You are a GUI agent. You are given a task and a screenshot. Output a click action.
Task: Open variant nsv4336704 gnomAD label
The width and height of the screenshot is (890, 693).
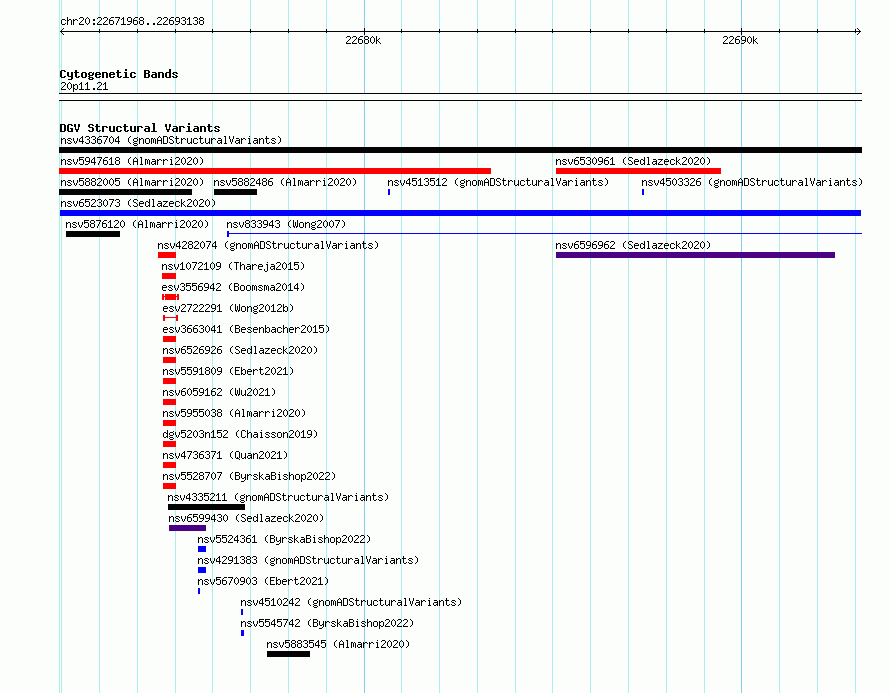pos(171,140)
